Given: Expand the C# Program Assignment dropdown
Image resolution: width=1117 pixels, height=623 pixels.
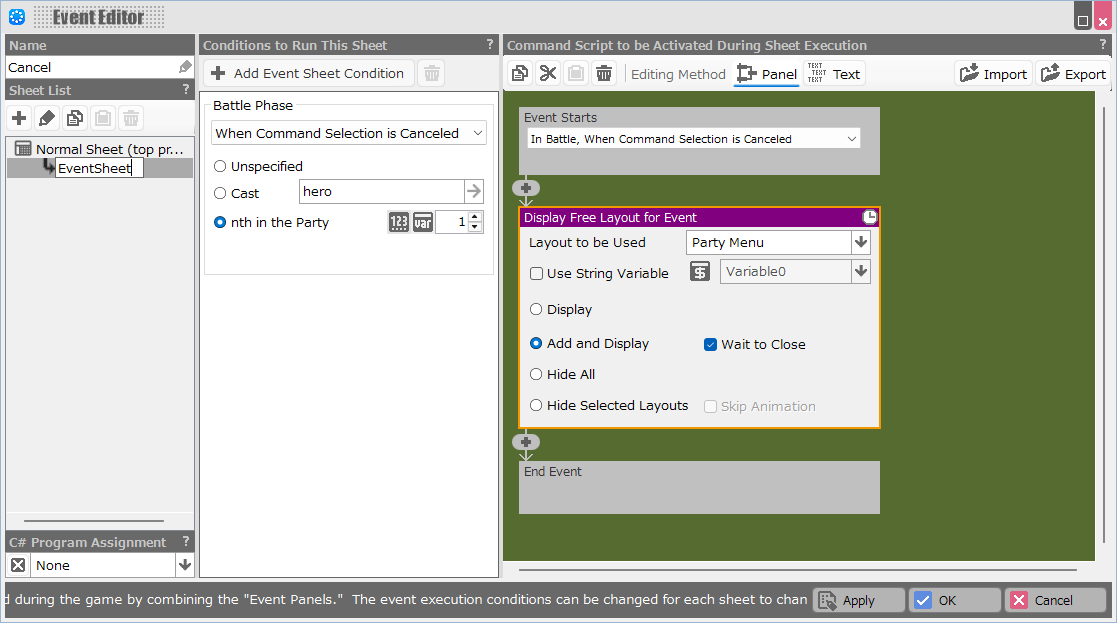Looking at the screenshot, I should click(x=184, y=565).
